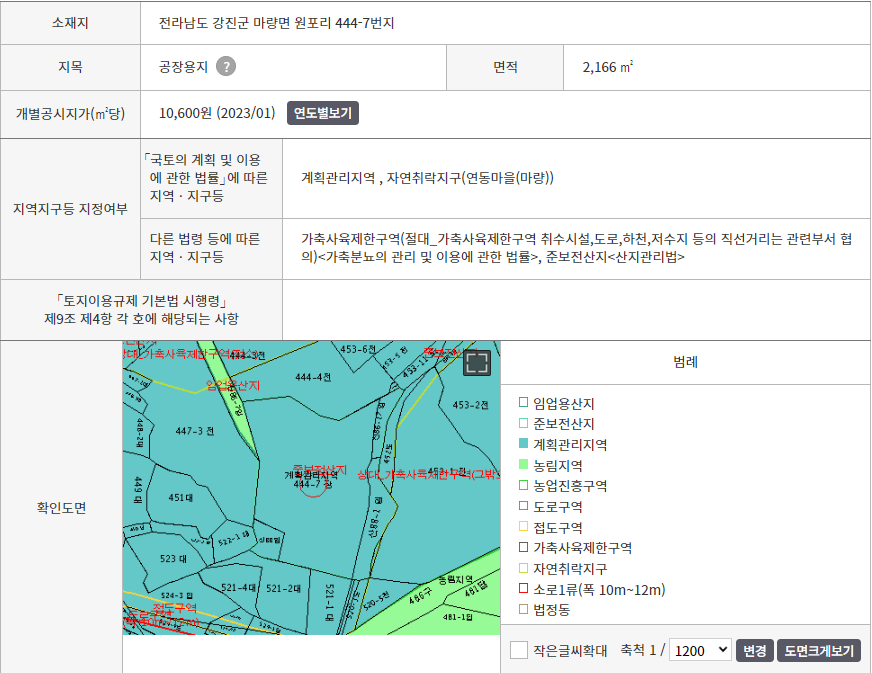This screenshot has height=673, width=872.
Task: Open 연도별보기 yearly price view
Action: pos(323,113)
